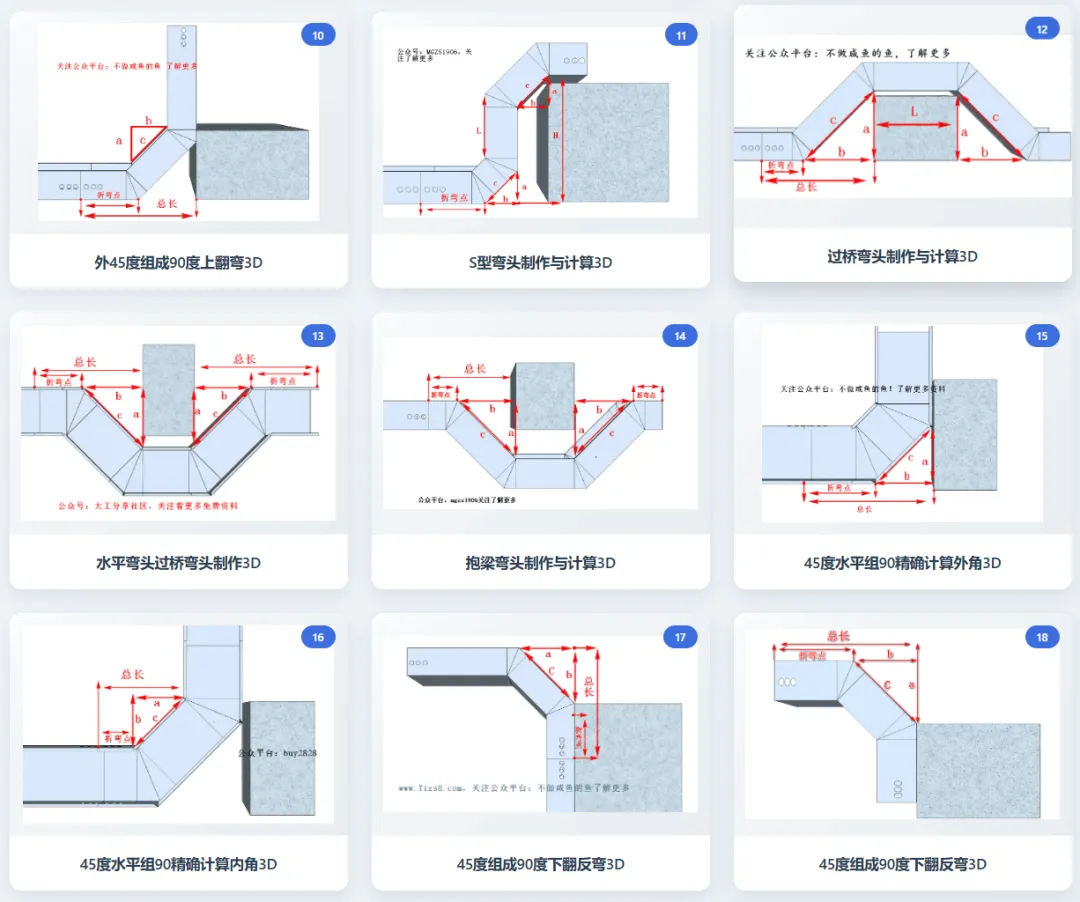This screenshot has width=1080, height=902.
Task: Click the title 水平弯头过桥弯头制作3D
Action: click(x=178, y=563)
